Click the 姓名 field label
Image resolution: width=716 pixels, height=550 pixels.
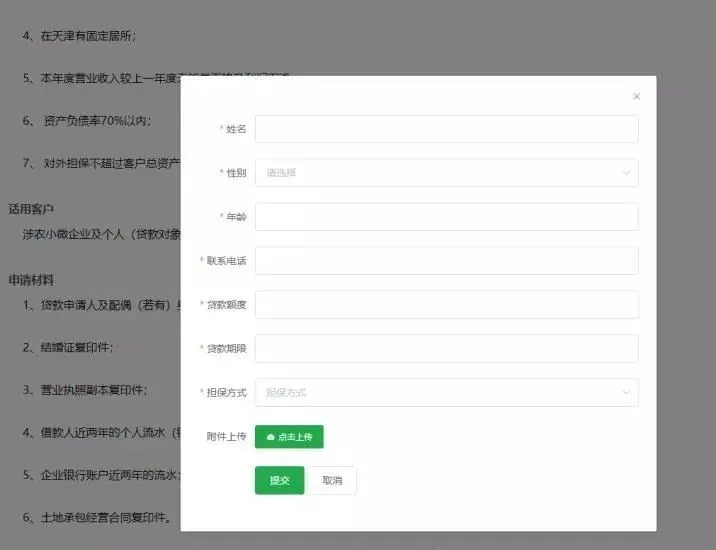[x=236, y=129]
